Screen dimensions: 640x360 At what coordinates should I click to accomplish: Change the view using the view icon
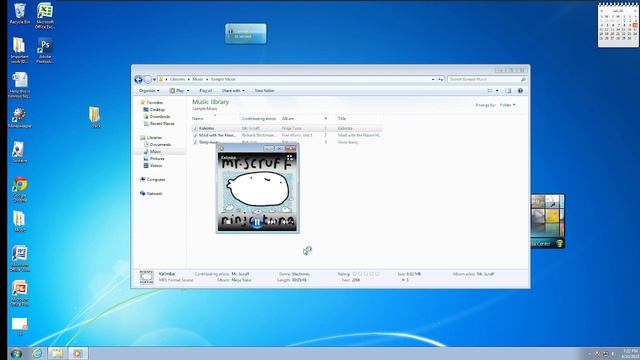click(x=490, y=91)
